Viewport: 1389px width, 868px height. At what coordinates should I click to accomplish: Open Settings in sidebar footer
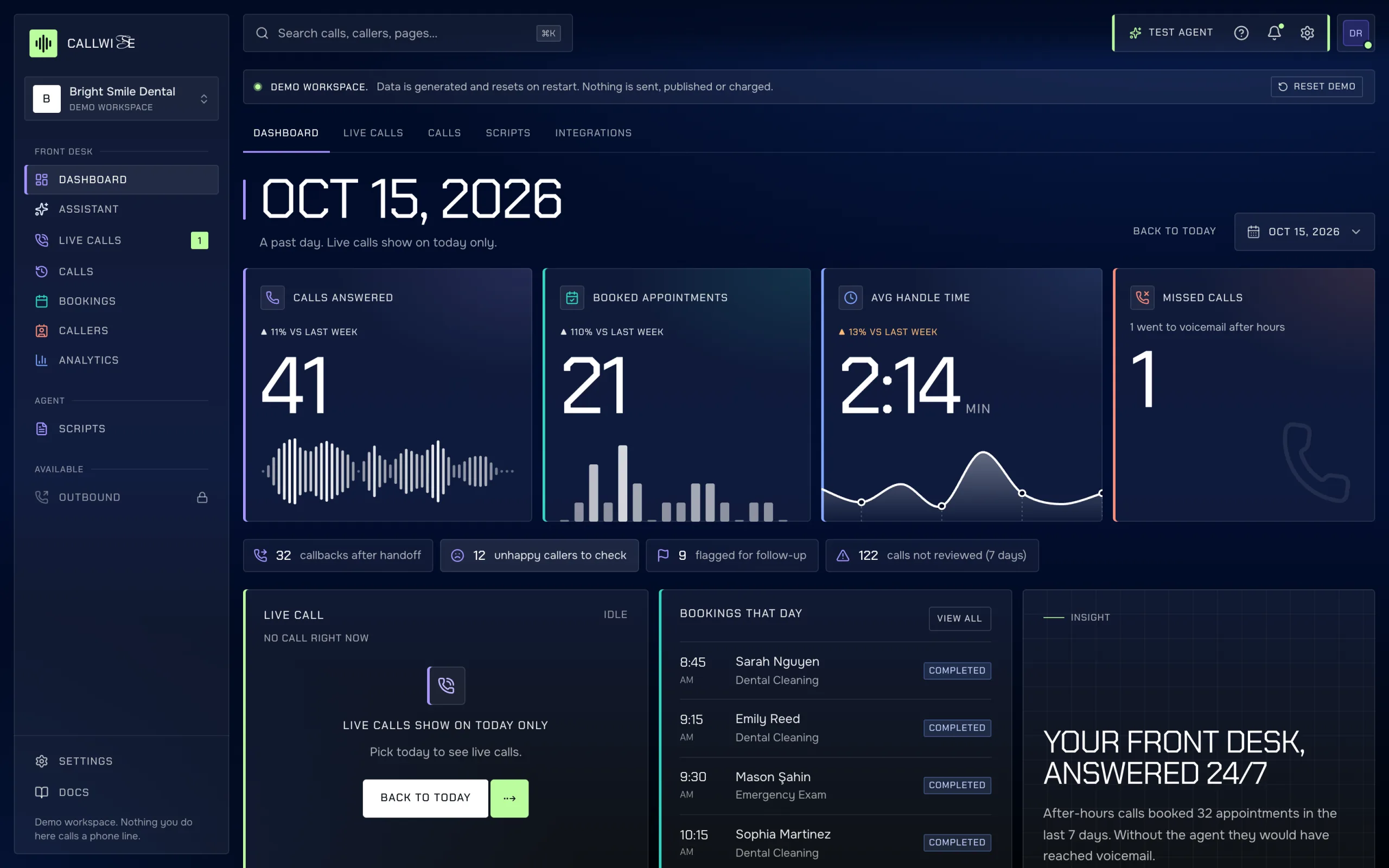pos(121,761)
